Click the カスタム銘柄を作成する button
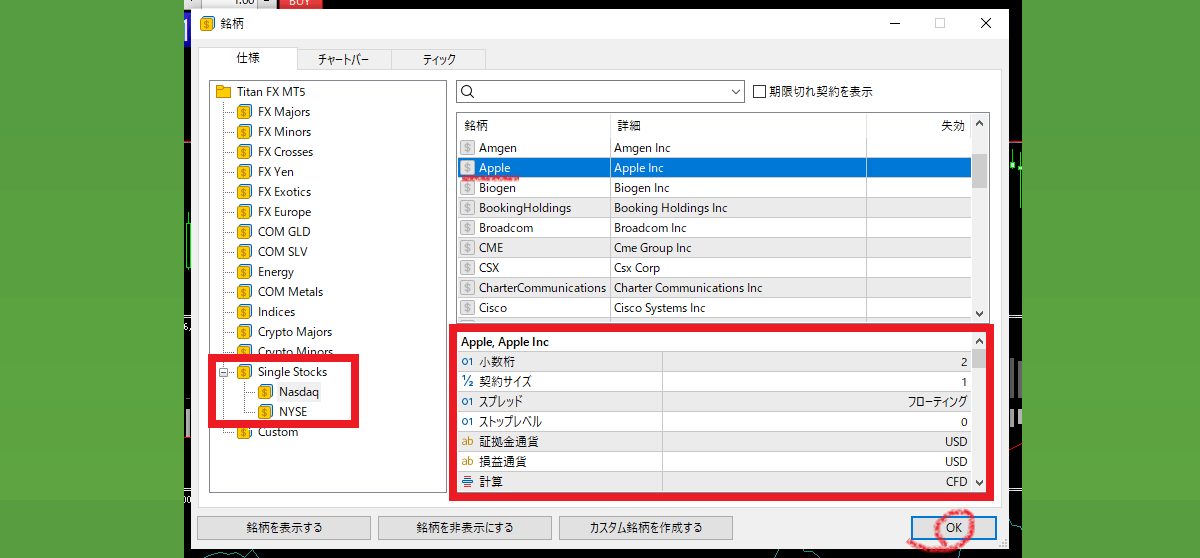1200x558 pixels. tap(646, 528)
